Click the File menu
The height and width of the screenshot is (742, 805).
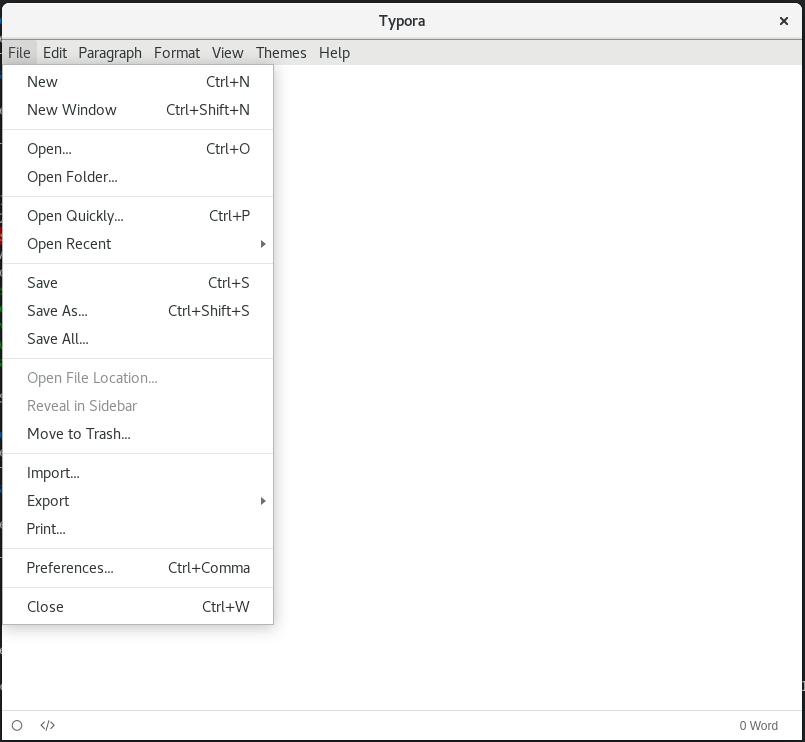tap(20, 53)
